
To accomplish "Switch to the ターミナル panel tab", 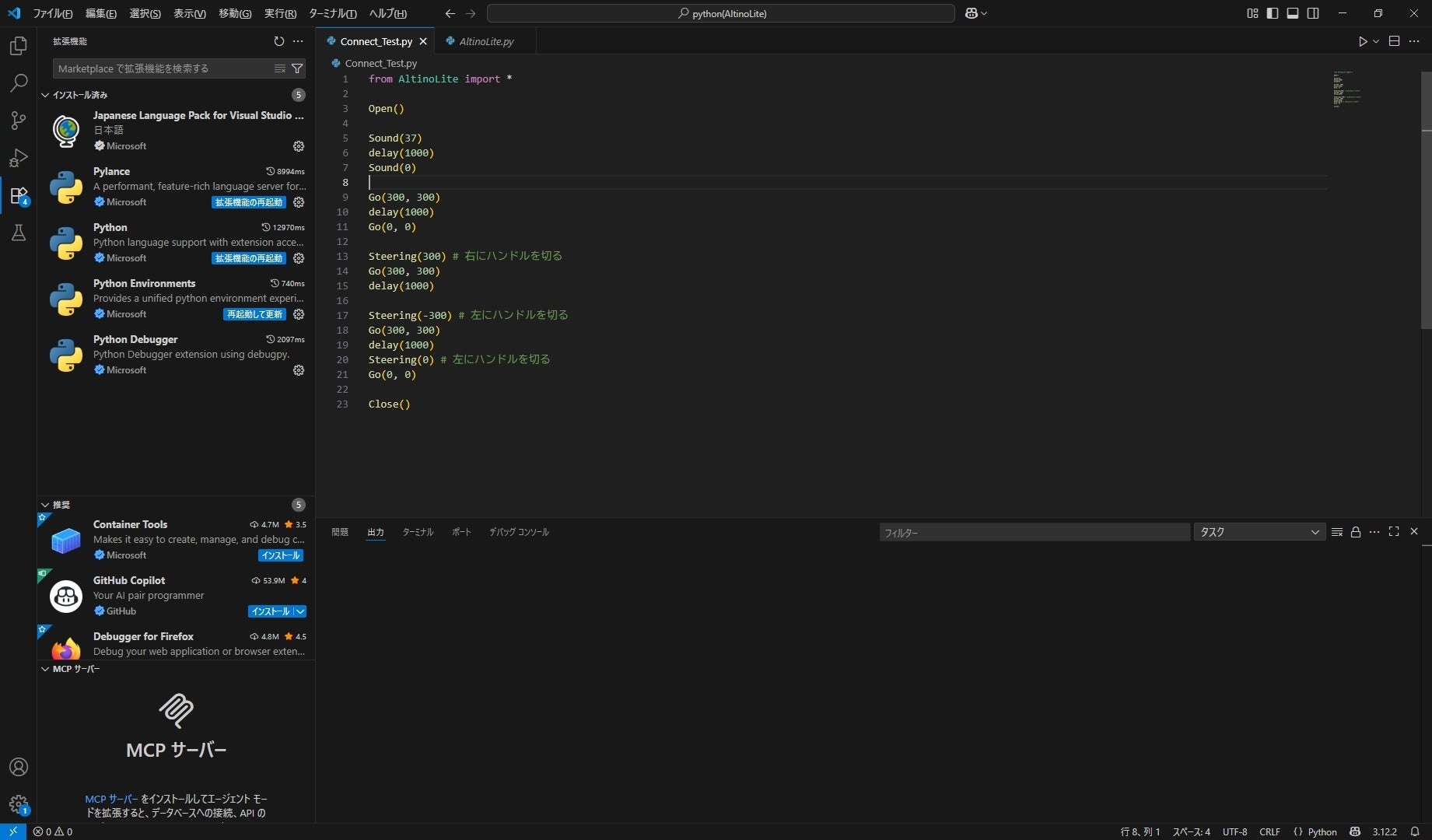I will [418, 532].
